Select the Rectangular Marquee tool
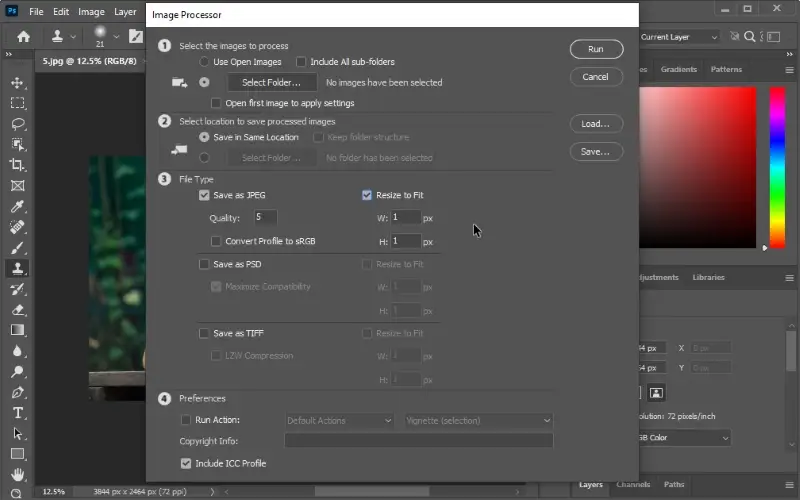 18,103
